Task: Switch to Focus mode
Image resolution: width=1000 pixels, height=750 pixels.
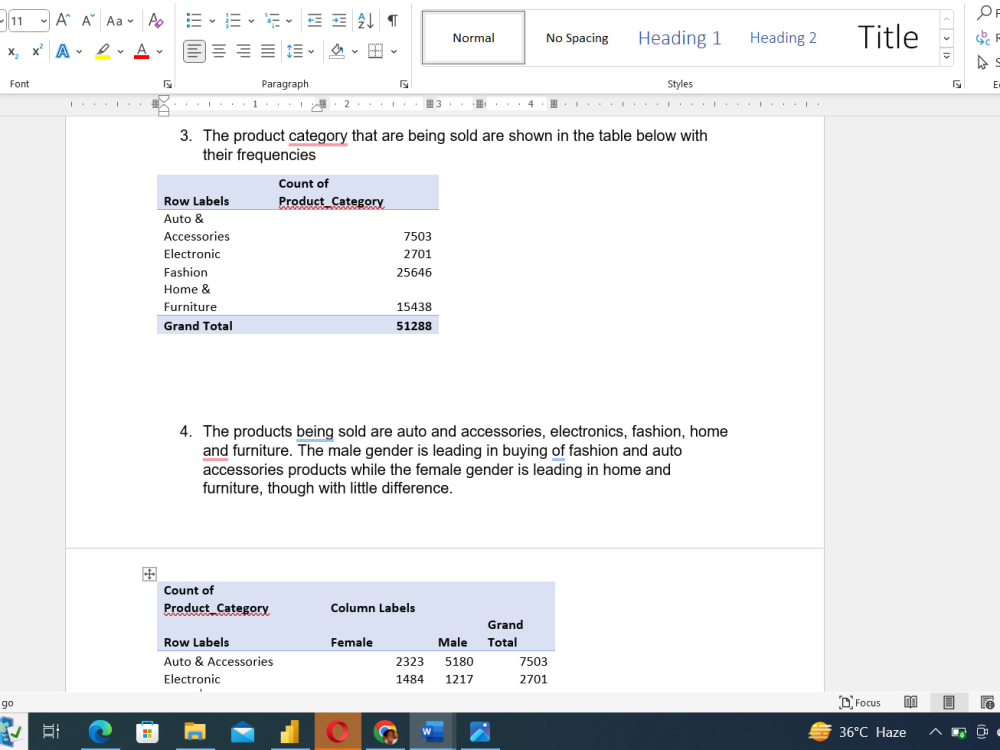Action: [x=860, y=702]
